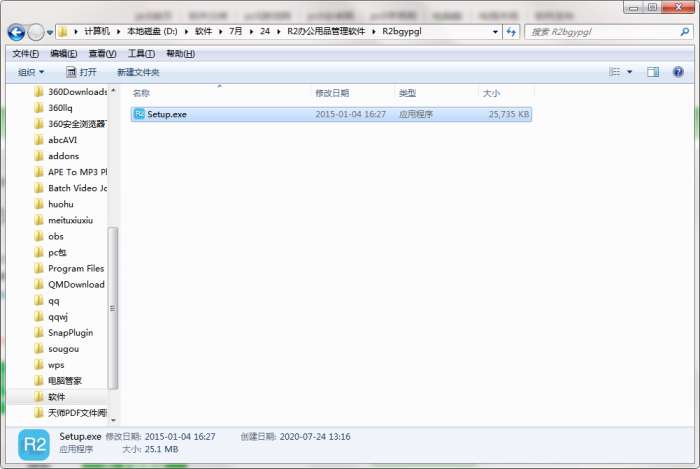Viewport: 700px width, 469px height.
Task: Click 新建文件夹 in the toolbar
Action: pyautogui.click(x=138, y=72)
